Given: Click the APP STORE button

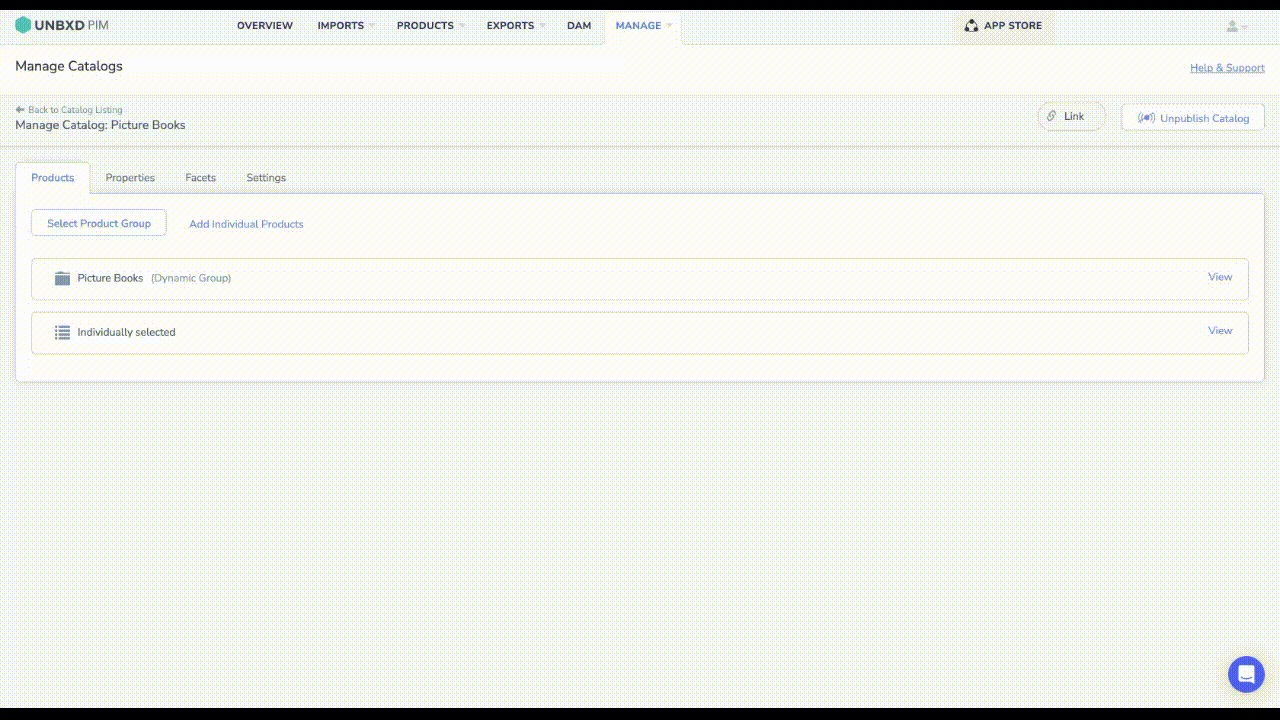Looking at the screenshot, I should [1003, 26].
